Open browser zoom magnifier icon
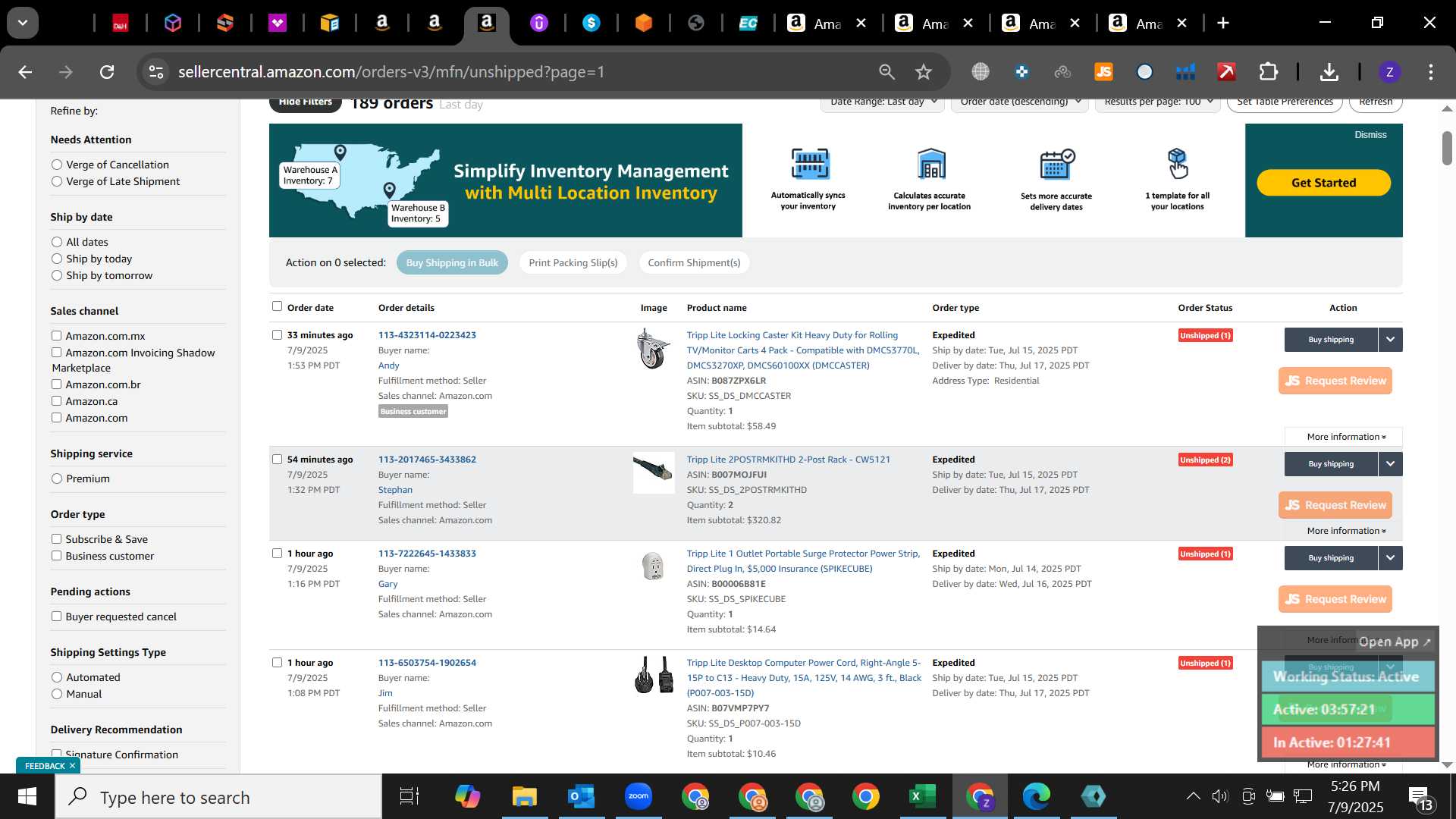 point(886,72)
